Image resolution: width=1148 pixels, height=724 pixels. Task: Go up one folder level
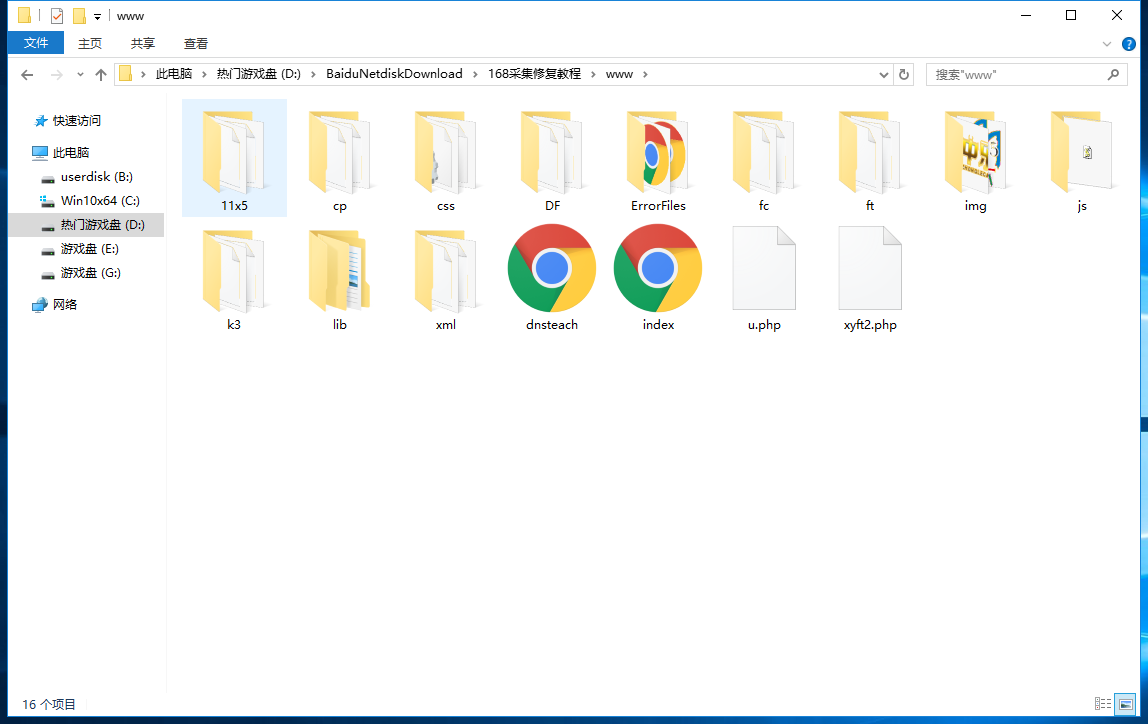[101, 75]
